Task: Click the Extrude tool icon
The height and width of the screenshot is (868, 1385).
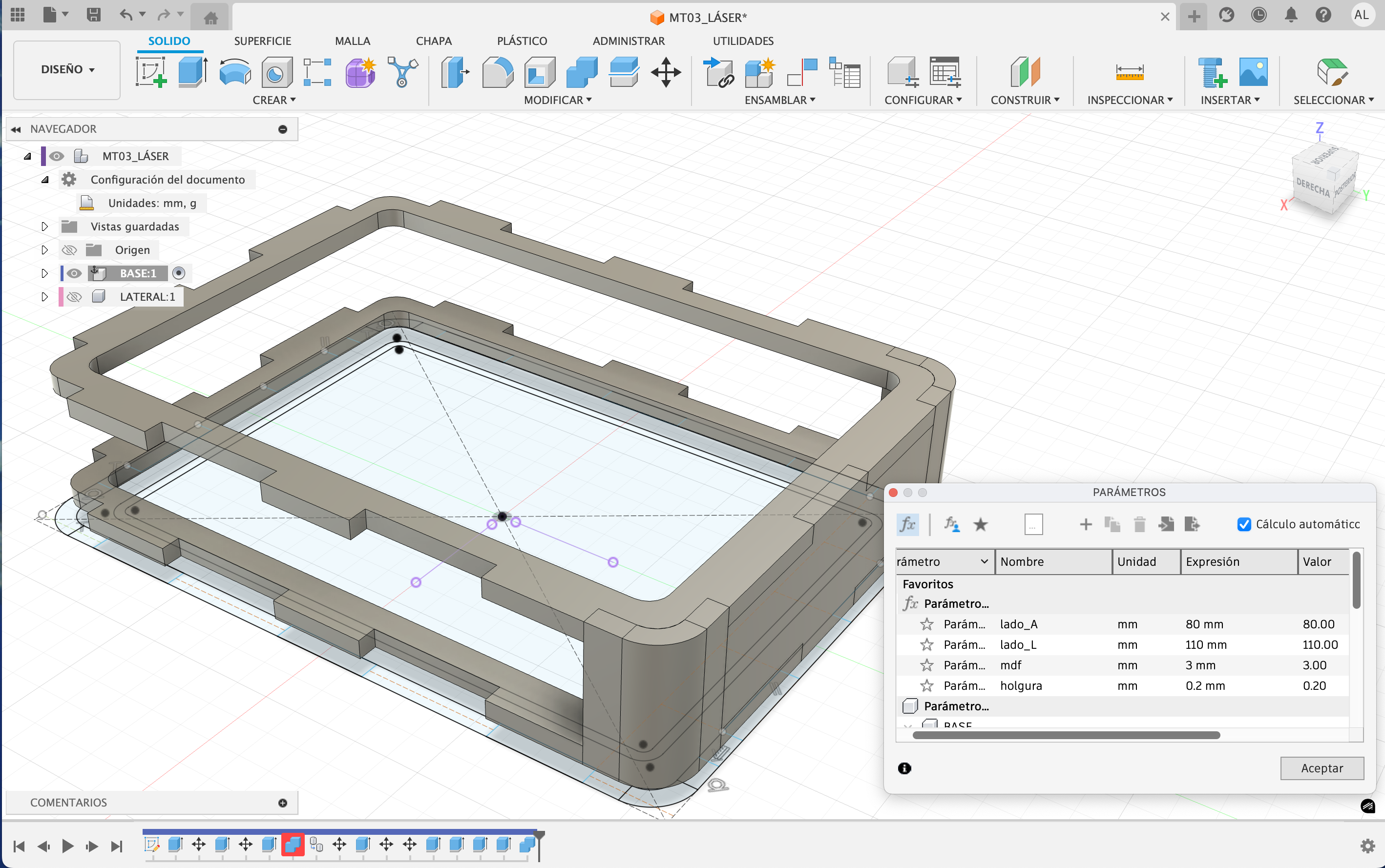Action: point(192,73)
